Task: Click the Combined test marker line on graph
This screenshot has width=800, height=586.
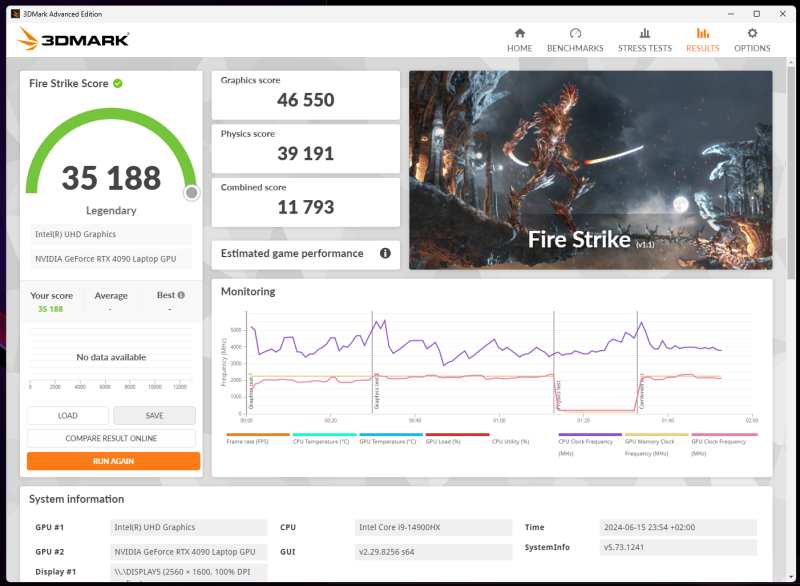Action: click(637, 362)
